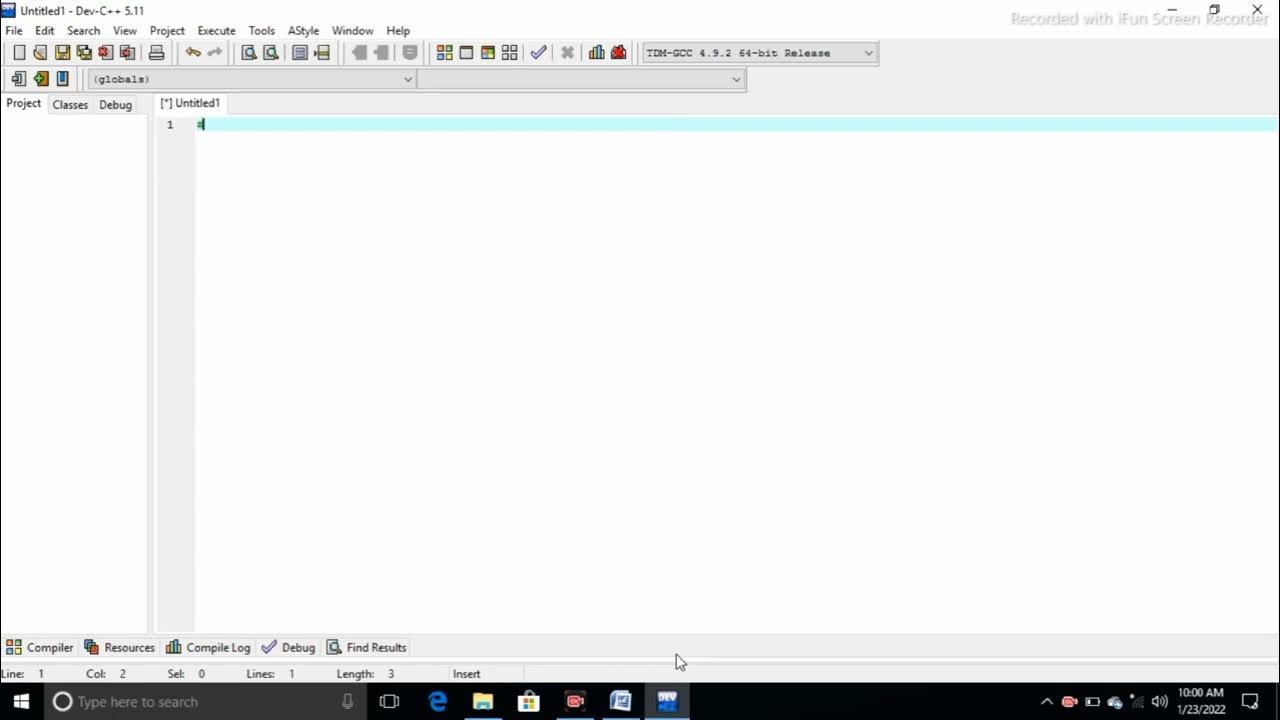This screenshot has width=1280, height=720.
Task: Click the Insert mode status text
Action: pyautogui.click(x=466, y=674)
